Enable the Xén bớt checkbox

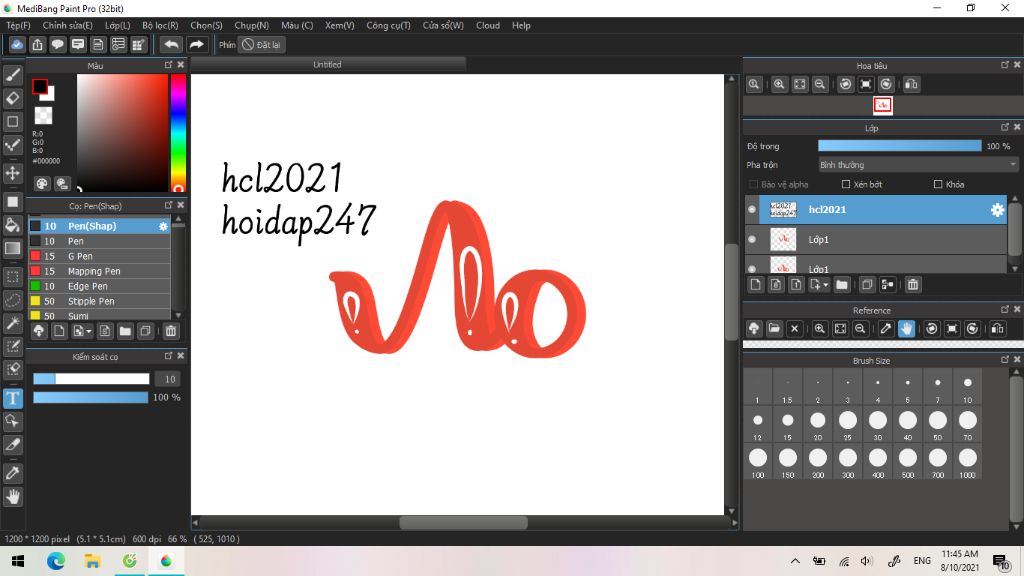tap(846, 184)
